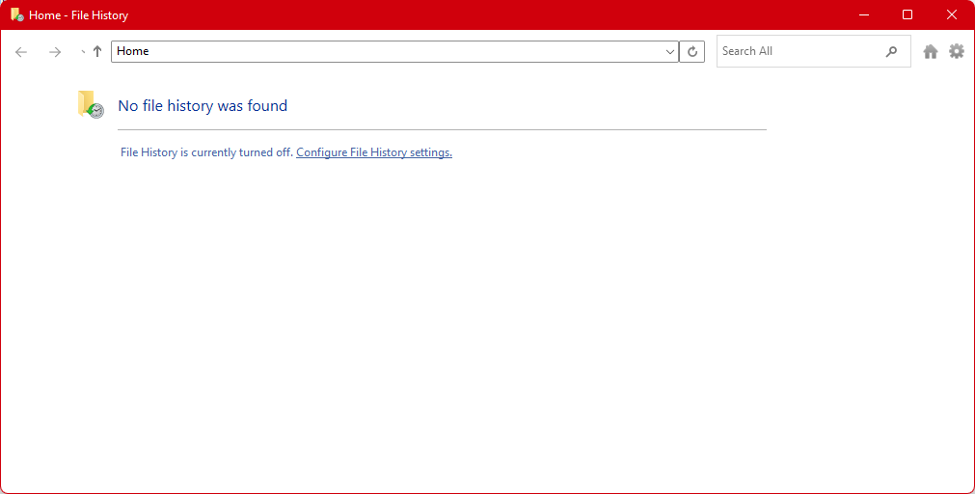Go forward with the right arrow button
This screenshot has height=495, width=977.
(55, 52)
